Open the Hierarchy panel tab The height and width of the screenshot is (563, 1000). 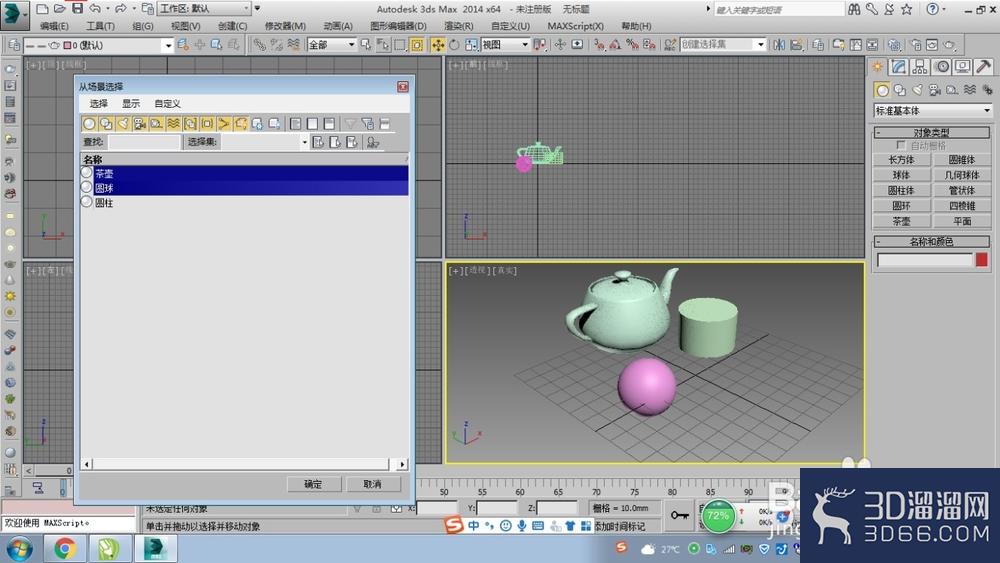920,66
